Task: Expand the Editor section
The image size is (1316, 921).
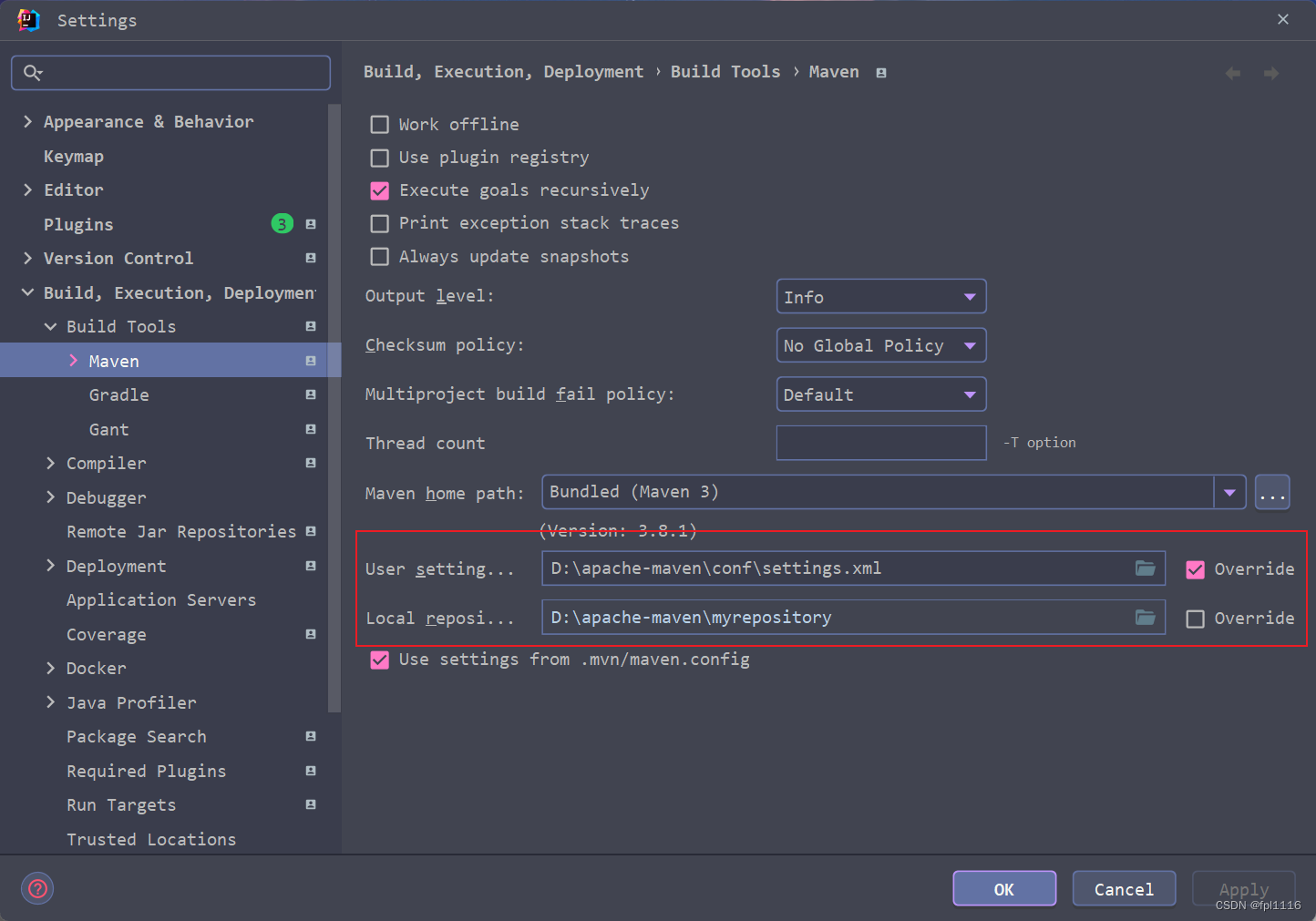Action: [x=27, y=189]
